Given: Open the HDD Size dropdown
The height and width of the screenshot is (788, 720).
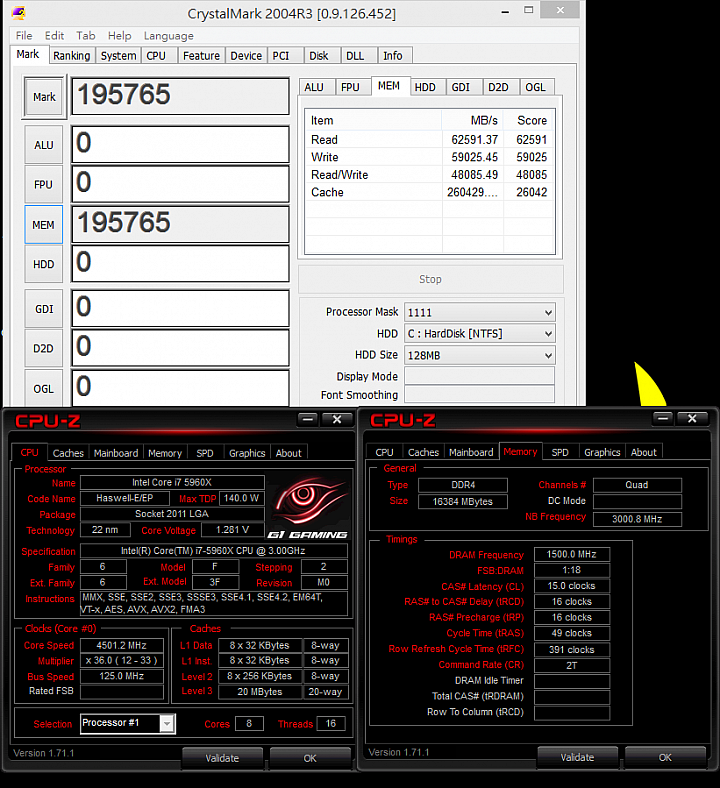Looking at the screenshot, I should point(548,355).
